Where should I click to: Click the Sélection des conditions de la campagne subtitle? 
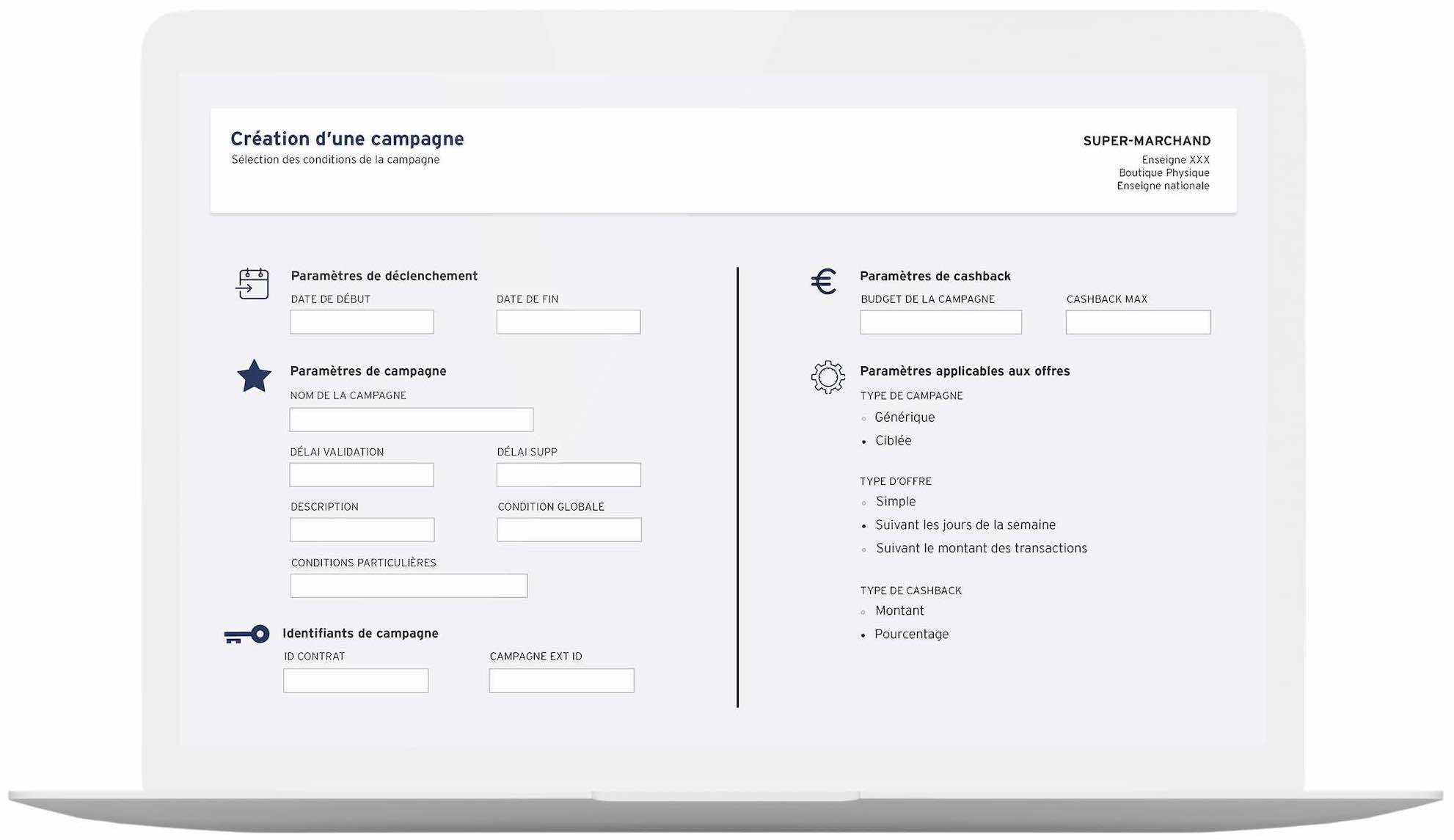pos(335,160)
